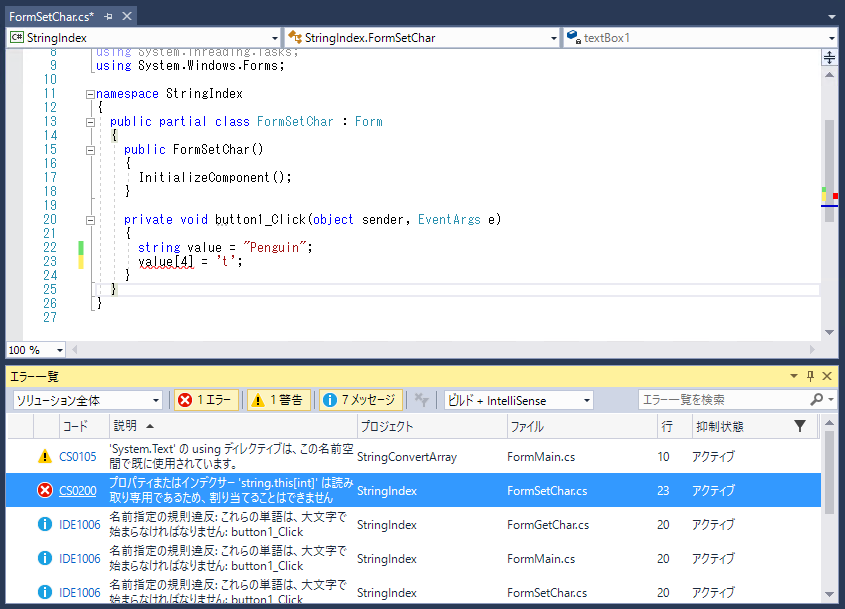Toggle the 1 error filter button
The width and height of the screenshot is (845, 609).
point(206,400)
